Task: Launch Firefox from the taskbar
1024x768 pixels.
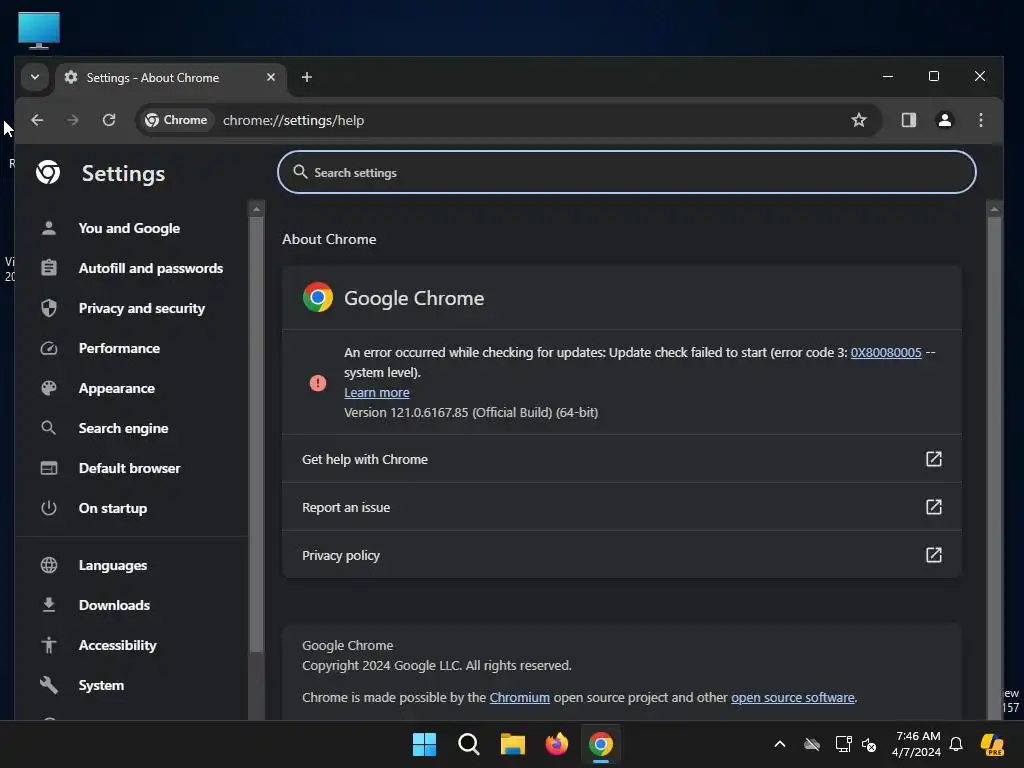Action: [x=556, y=744]
